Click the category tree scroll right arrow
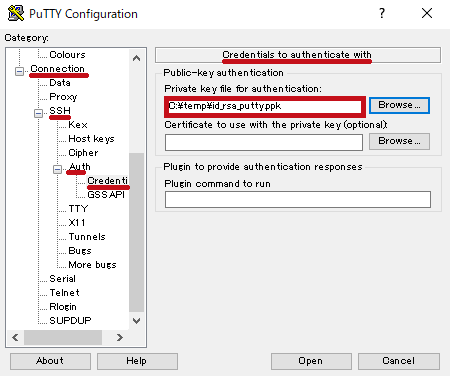 pyautogui.click(x=120, y=337)
